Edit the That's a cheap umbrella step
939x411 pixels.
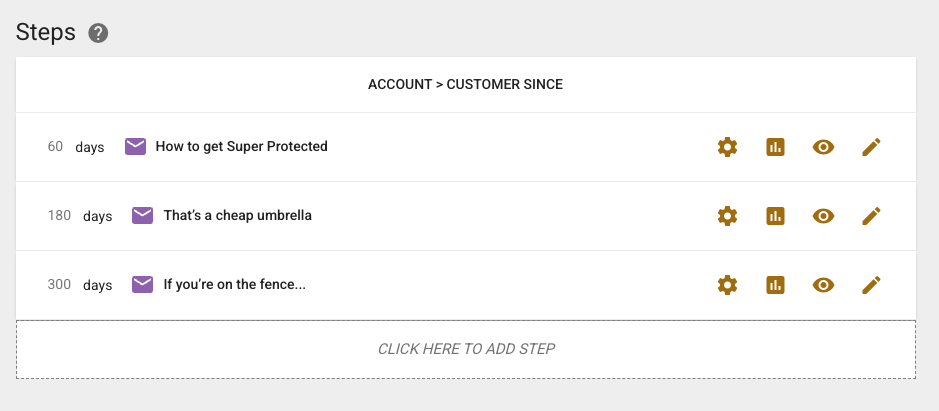coord(871,216)
